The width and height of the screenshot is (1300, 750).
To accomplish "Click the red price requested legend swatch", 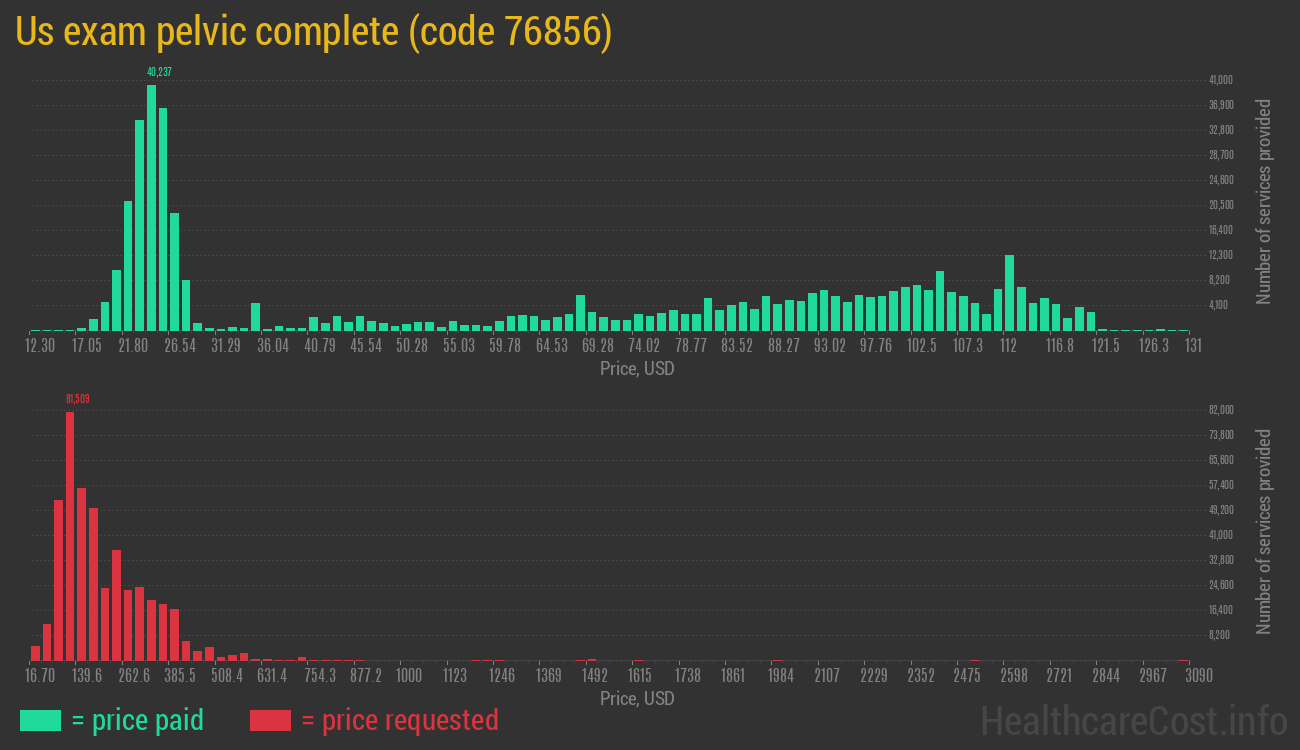I will pos(270,720).
